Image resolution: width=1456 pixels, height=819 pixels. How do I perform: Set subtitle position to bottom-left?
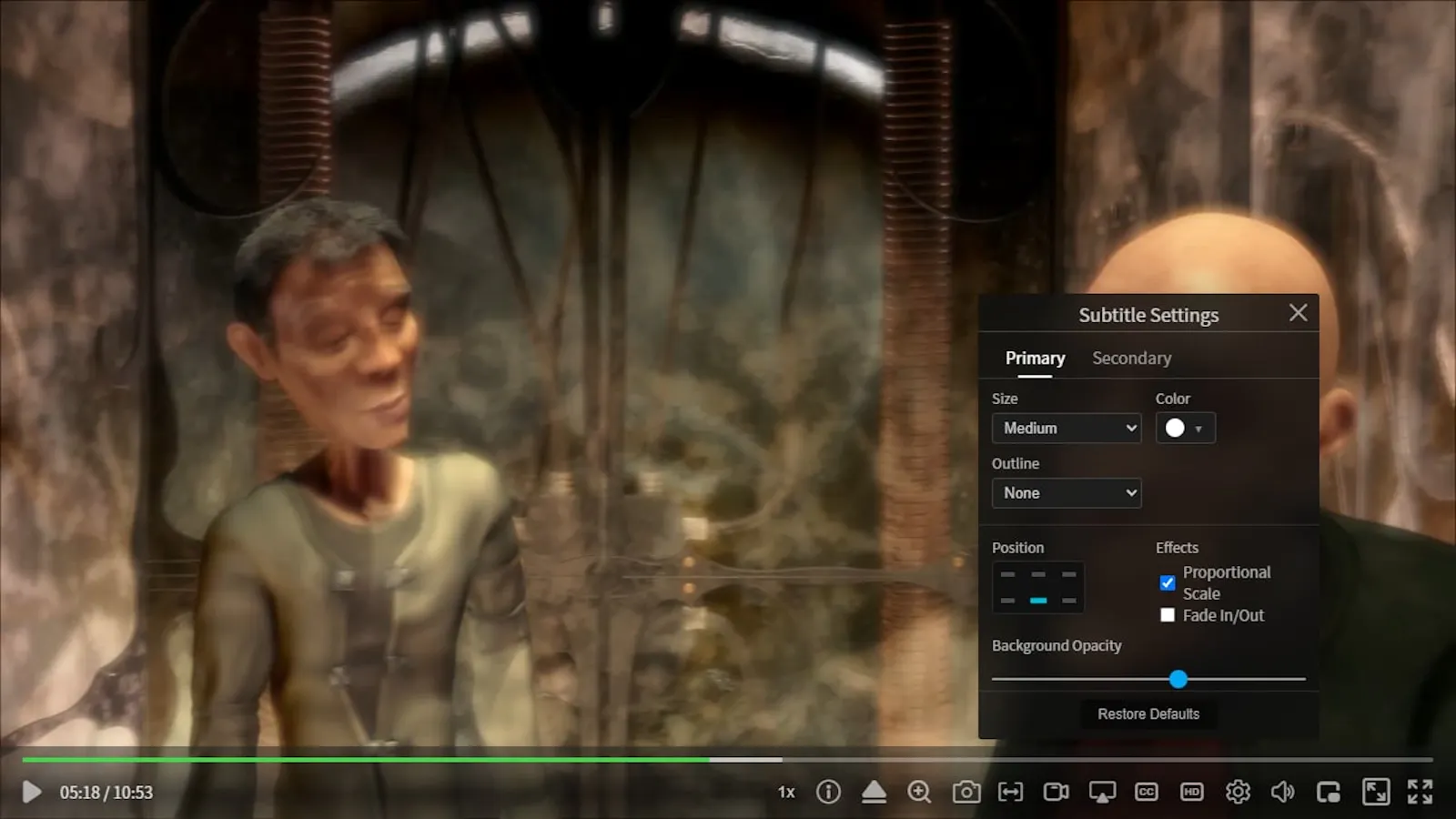[1007, 601]
